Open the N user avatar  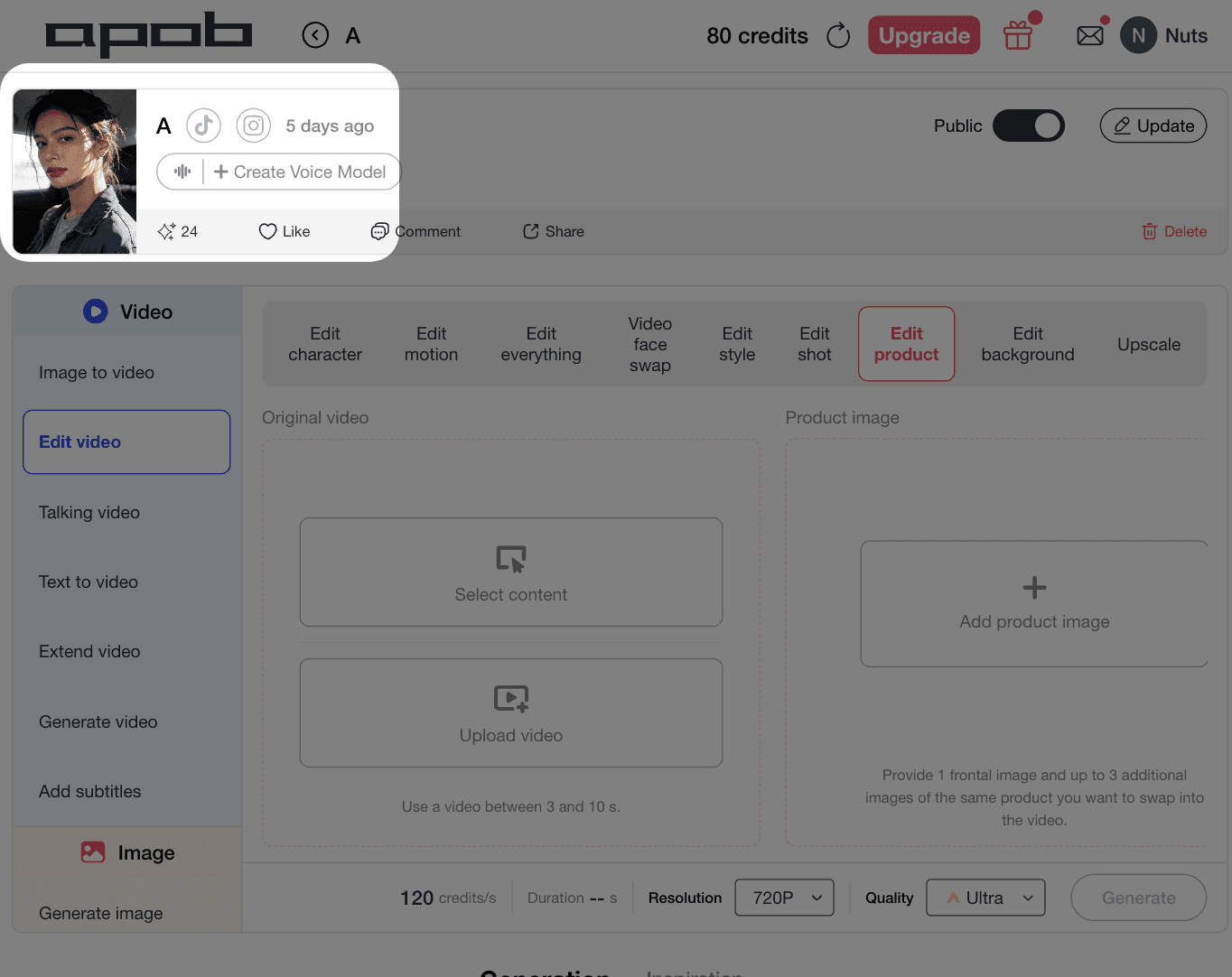[x=1138, y=36]
